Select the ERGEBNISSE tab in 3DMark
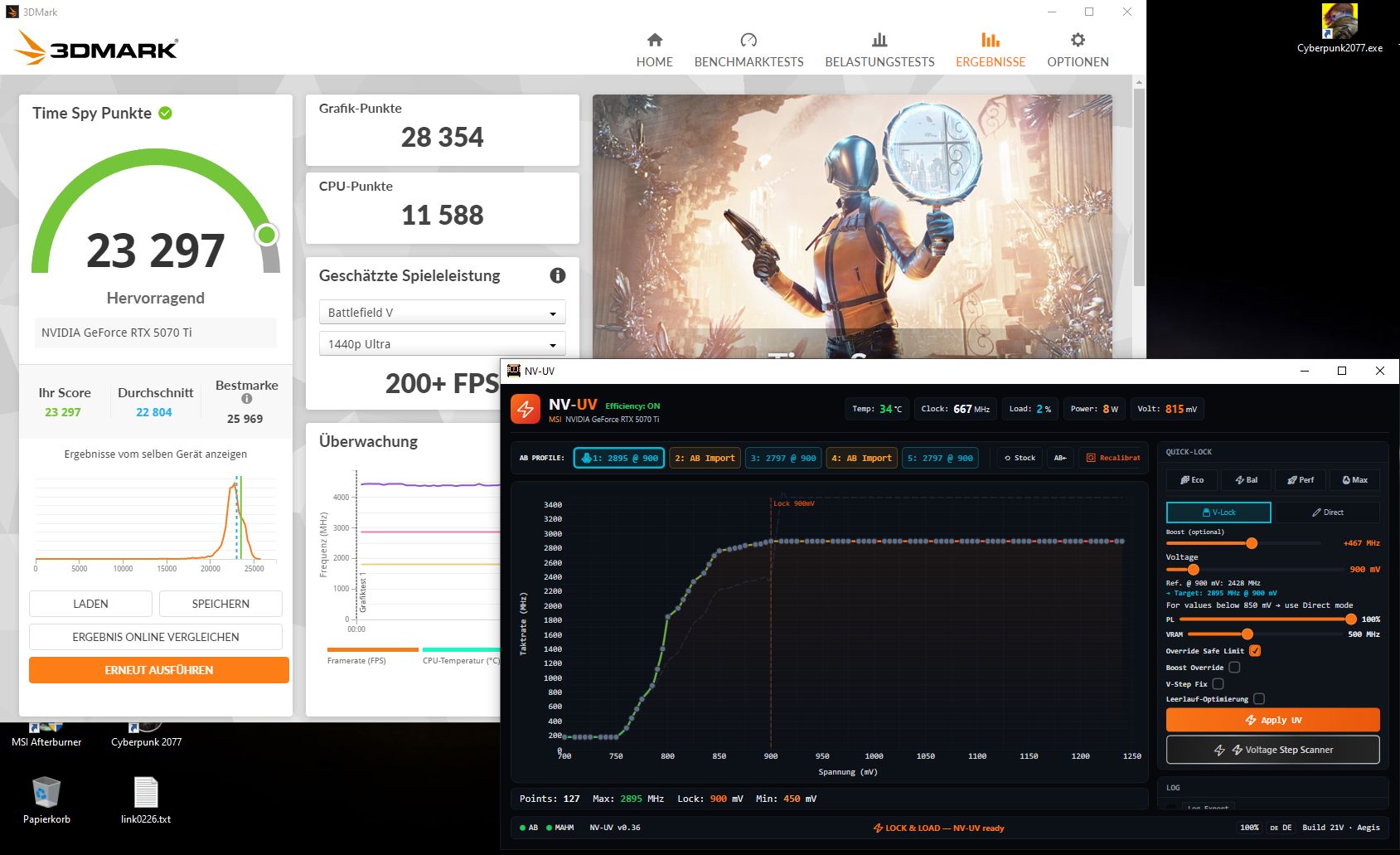This screenshot has width=1400, height=855. click(x=990, y=51)
